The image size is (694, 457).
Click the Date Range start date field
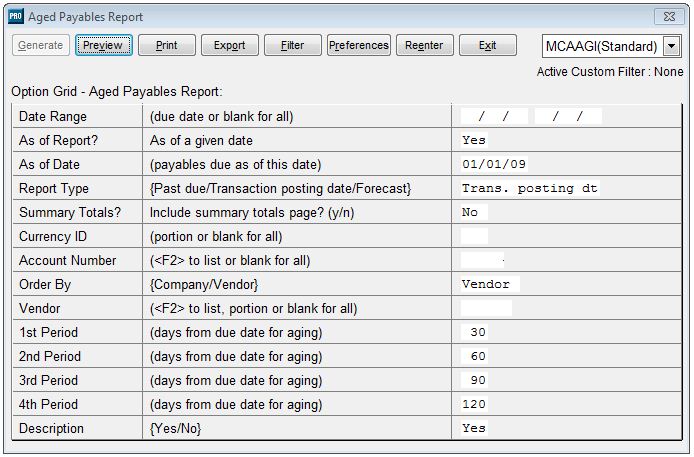pos(494,116)
